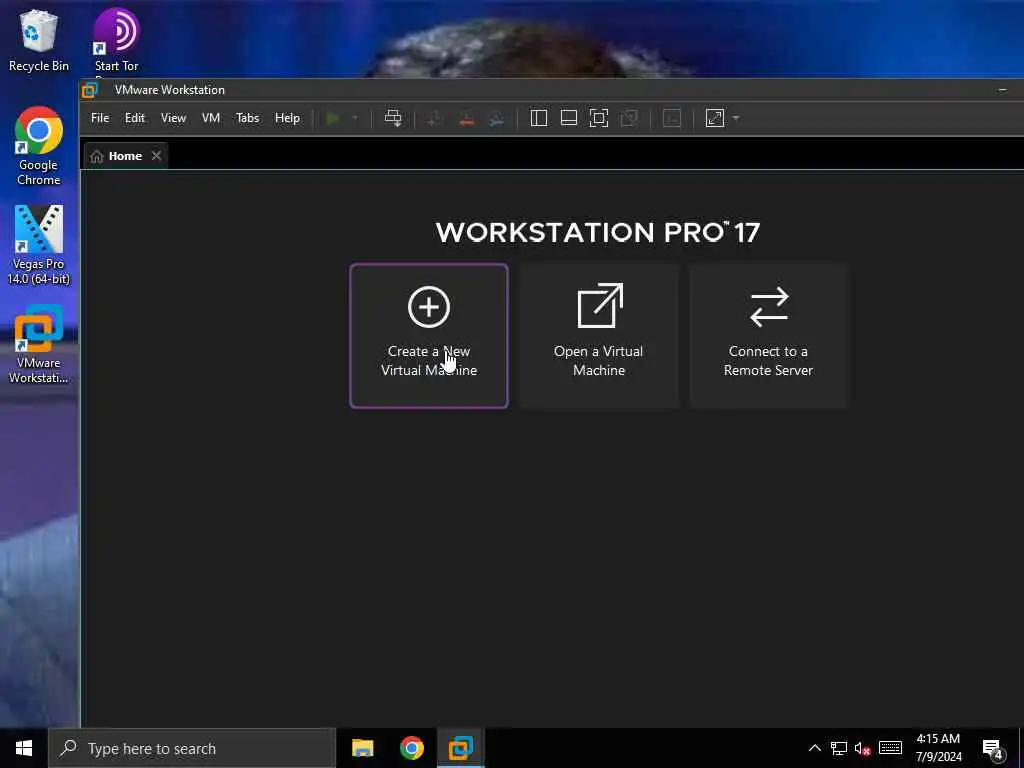This screenshot has height=768, width=1024.
Task: Show hidden system tray icons chevron
Action: [815, 748]
